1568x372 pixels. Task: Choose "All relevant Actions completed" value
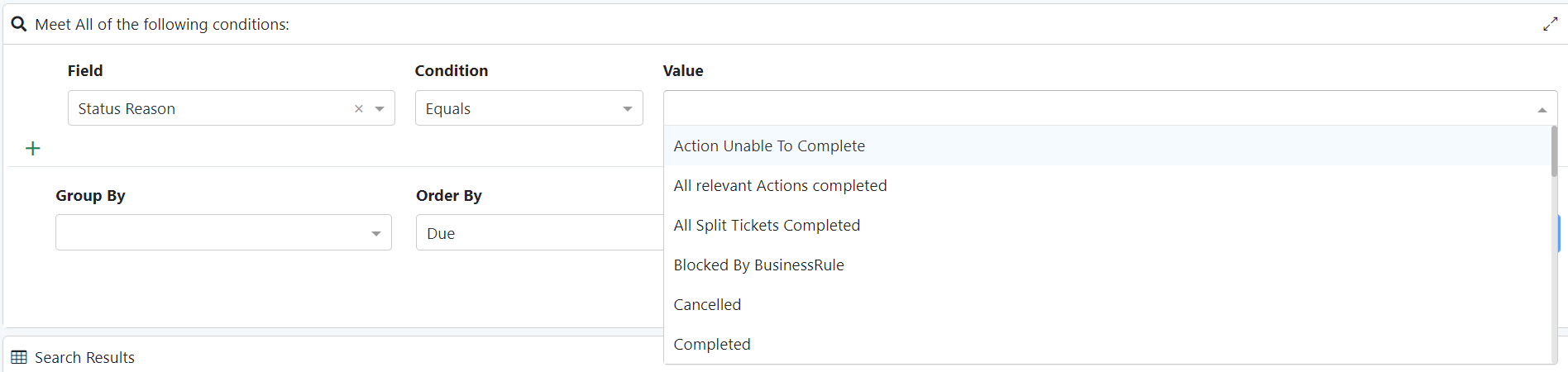coord(780,185)
